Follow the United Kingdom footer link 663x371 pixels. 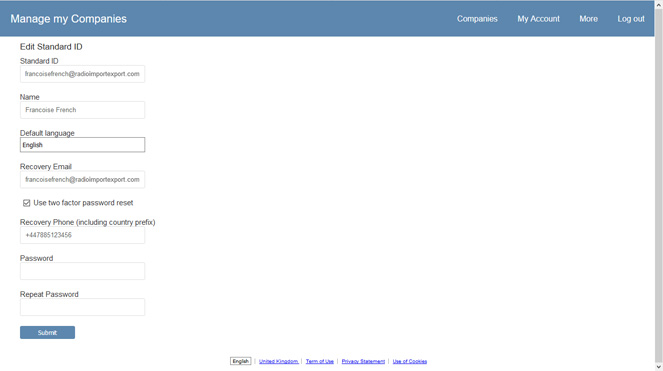pyautogui.click(x=279, y=361)
